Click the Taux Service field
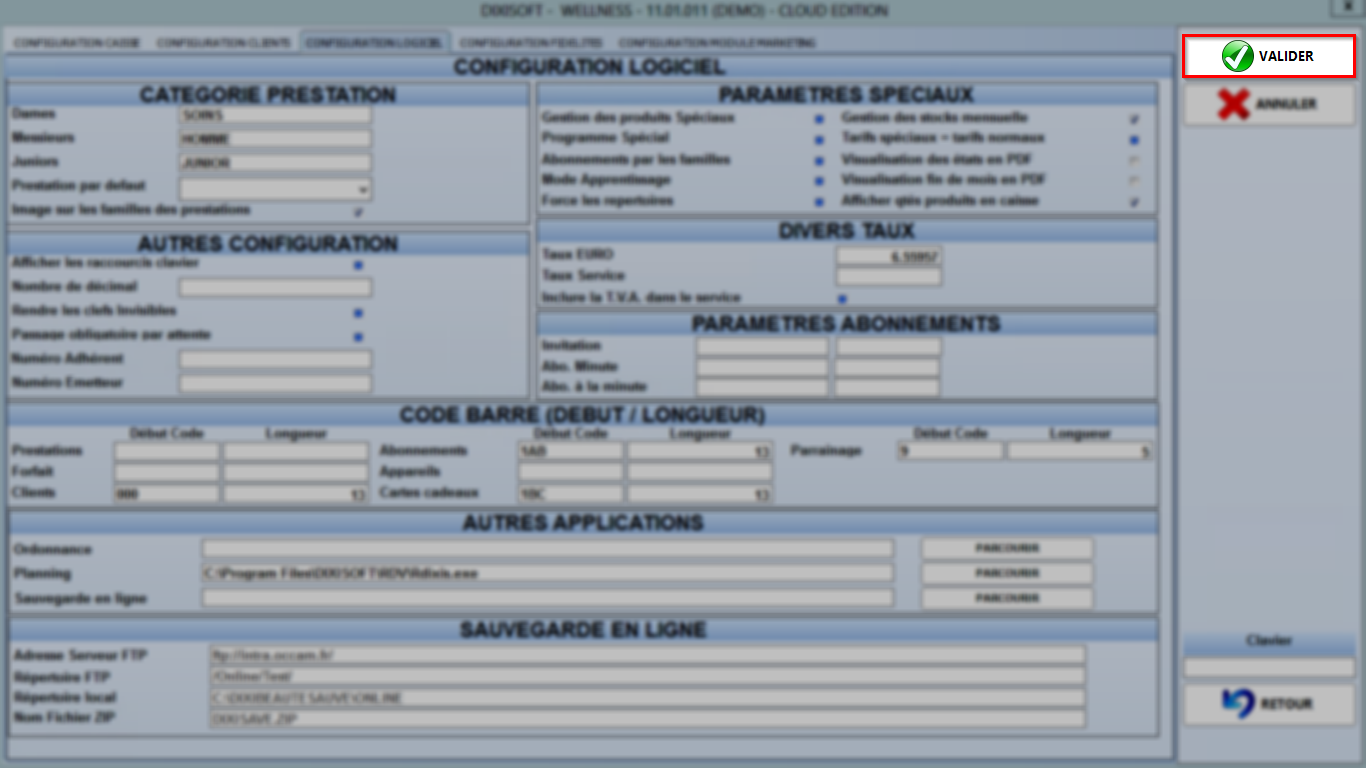1366x768 pixels. point(889,276)
